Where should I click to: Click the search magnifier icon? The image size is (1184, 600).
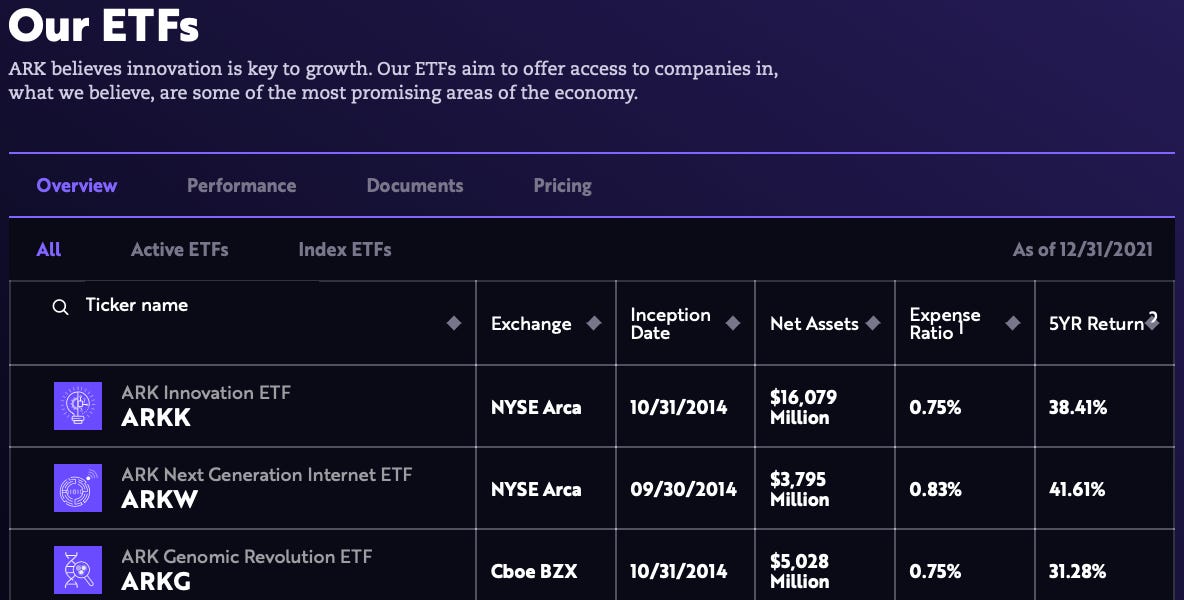click(59, 307)
